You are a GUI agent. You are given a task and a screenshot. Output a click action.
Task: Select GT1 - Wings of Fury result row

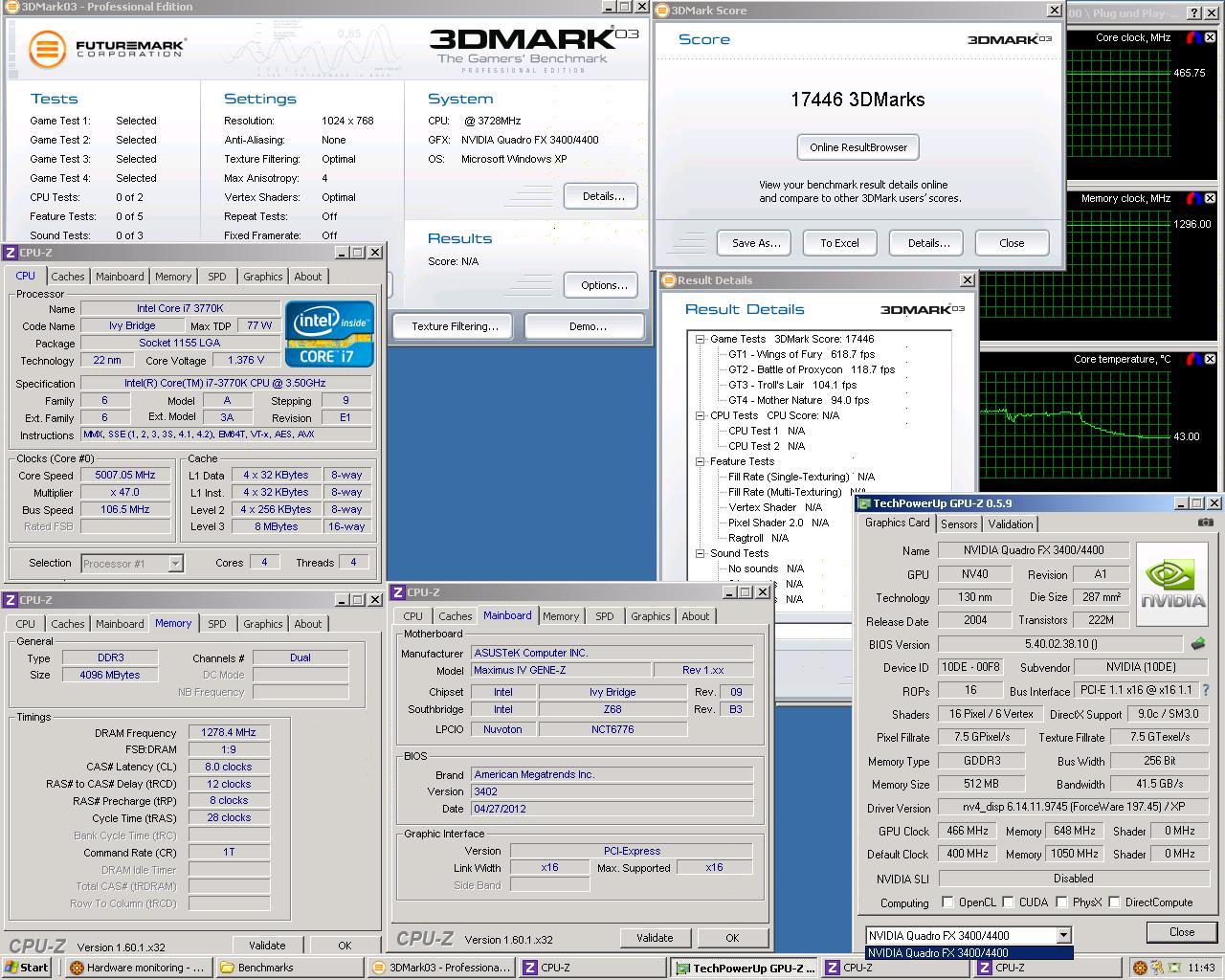click(801, 354)
